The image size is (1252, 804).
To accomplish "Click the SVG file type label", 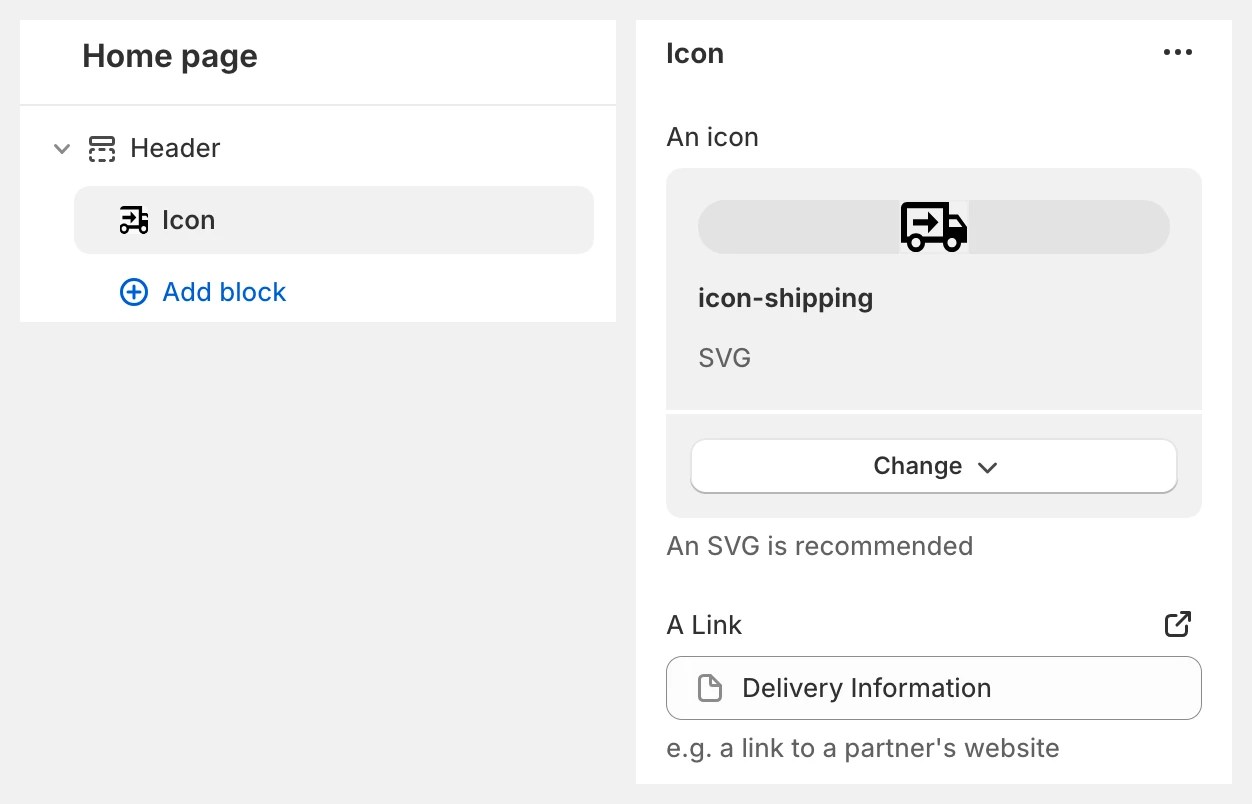I will tap(724, 358).
